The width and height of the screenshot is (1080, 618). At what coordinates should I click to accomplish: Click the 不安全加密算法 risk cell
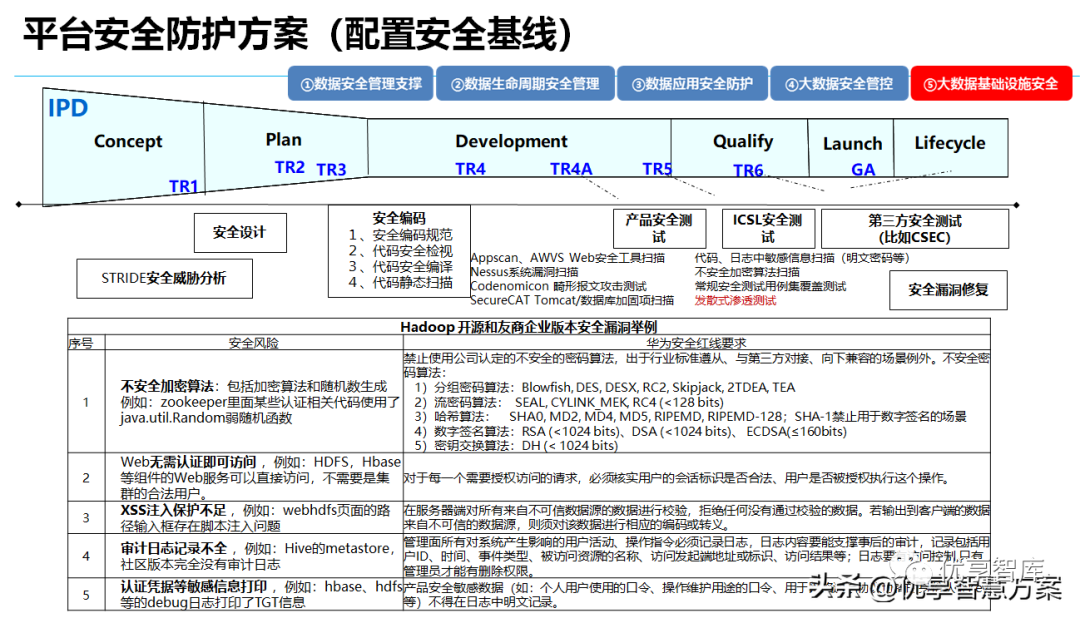click(x=253, y=402)
